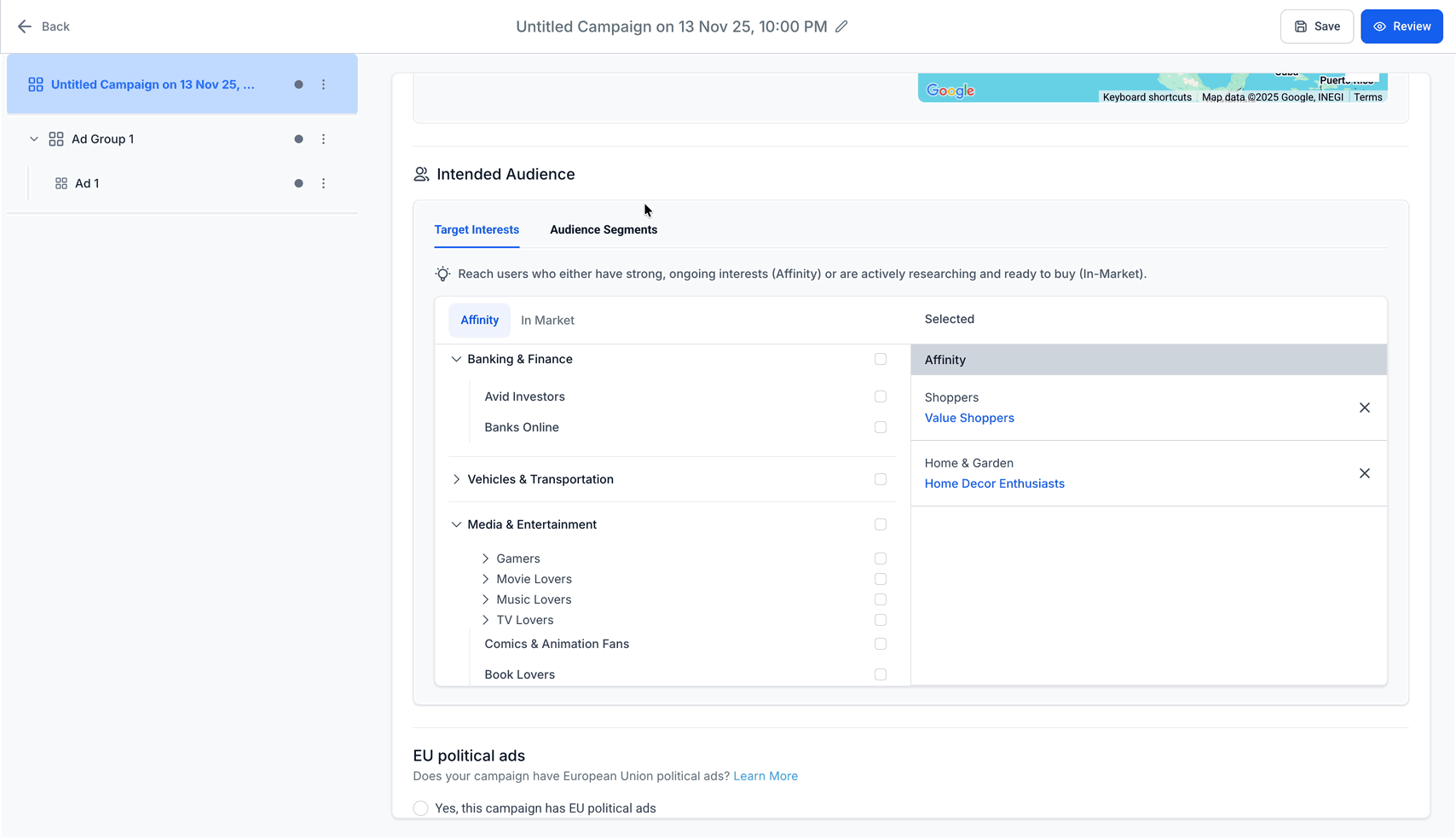This screenshot has width=1456, height=839.
Task: Tick the Banks Online checkbox
Action: [881, 427]
